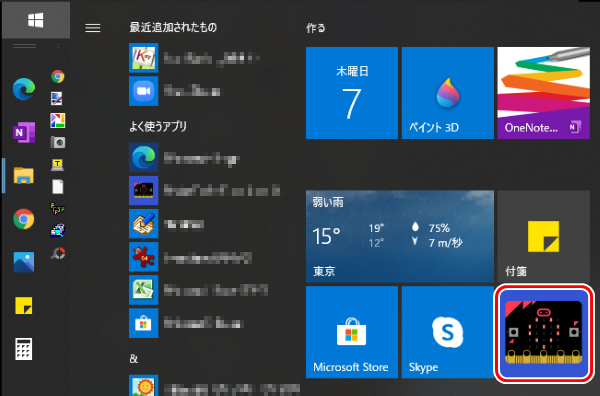Open the calendar tile showing 木曜日 7
The image size is (600, 396).
click(x=352, y=93)
